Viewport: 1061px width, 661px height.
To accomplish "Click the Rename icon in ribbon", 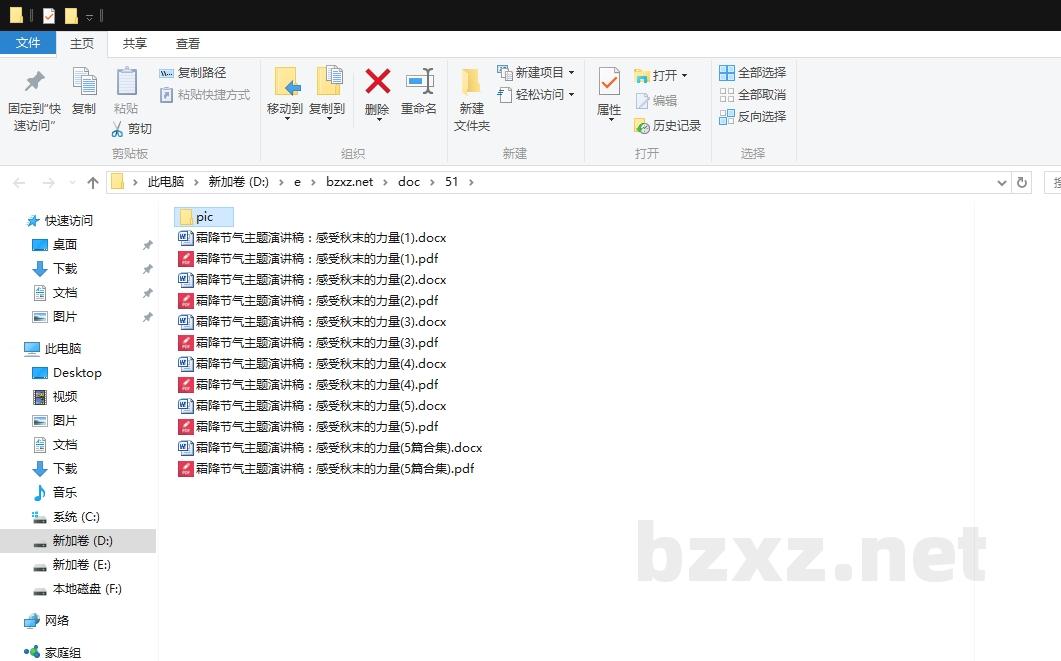I will click(x=419, y=82).
